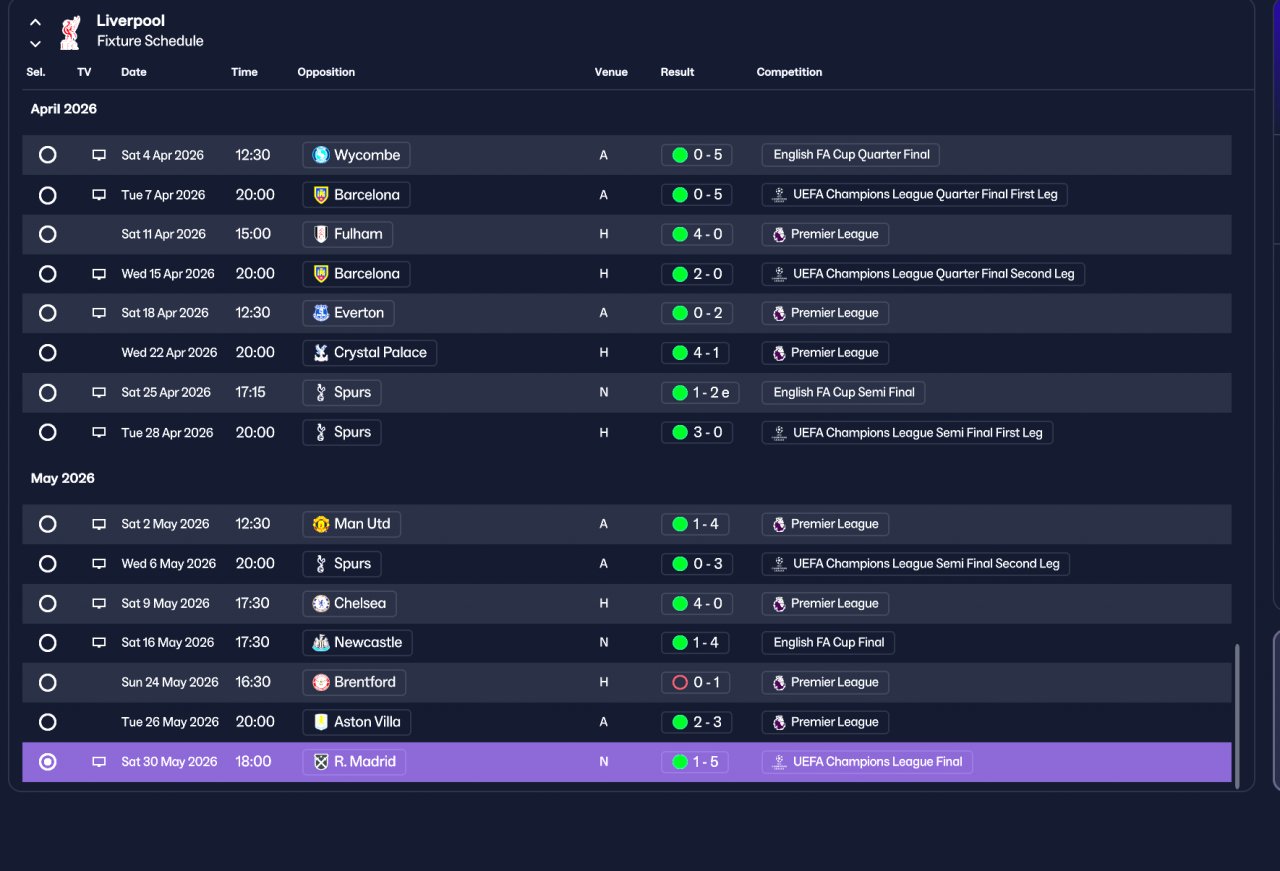The image size is (1280, 871).
Task: Open the 4 - 1 Crystal Palace result
Action: [x=695, y=353]
